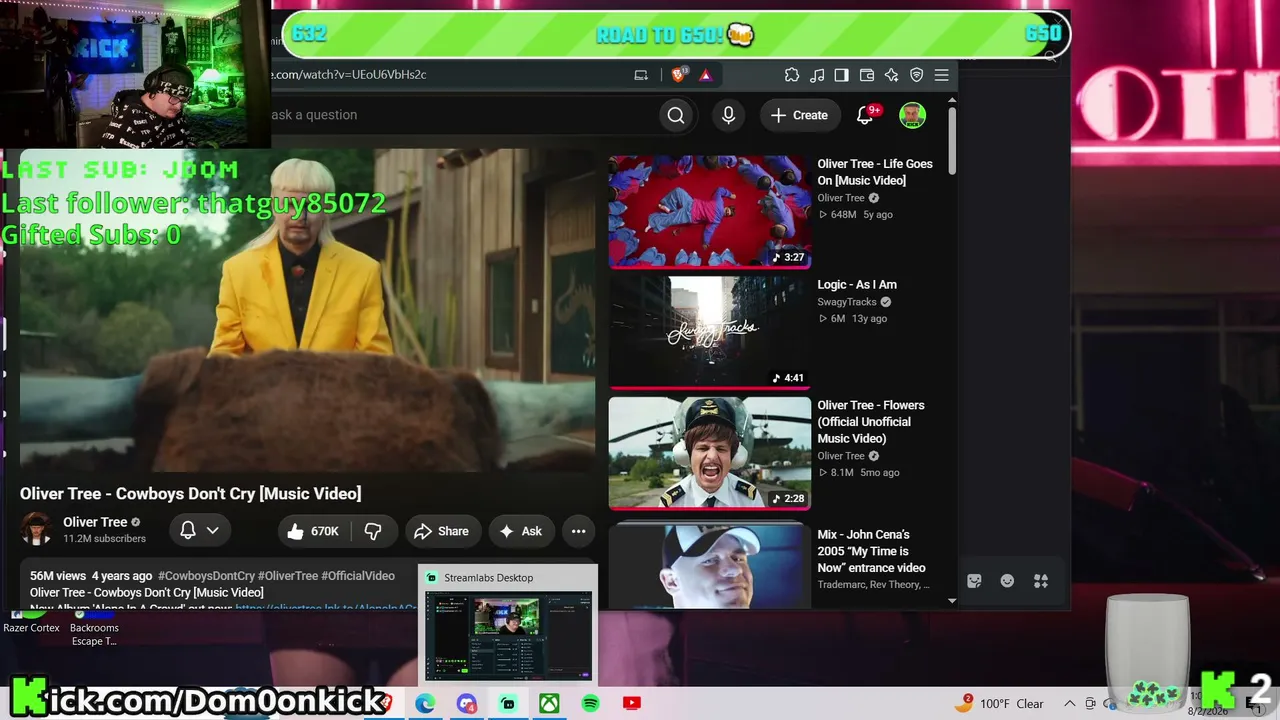Viewport: 1280px width, 720px height.
Task: Open Microsoft Edge from the taskbar
Action: point(426,704)
